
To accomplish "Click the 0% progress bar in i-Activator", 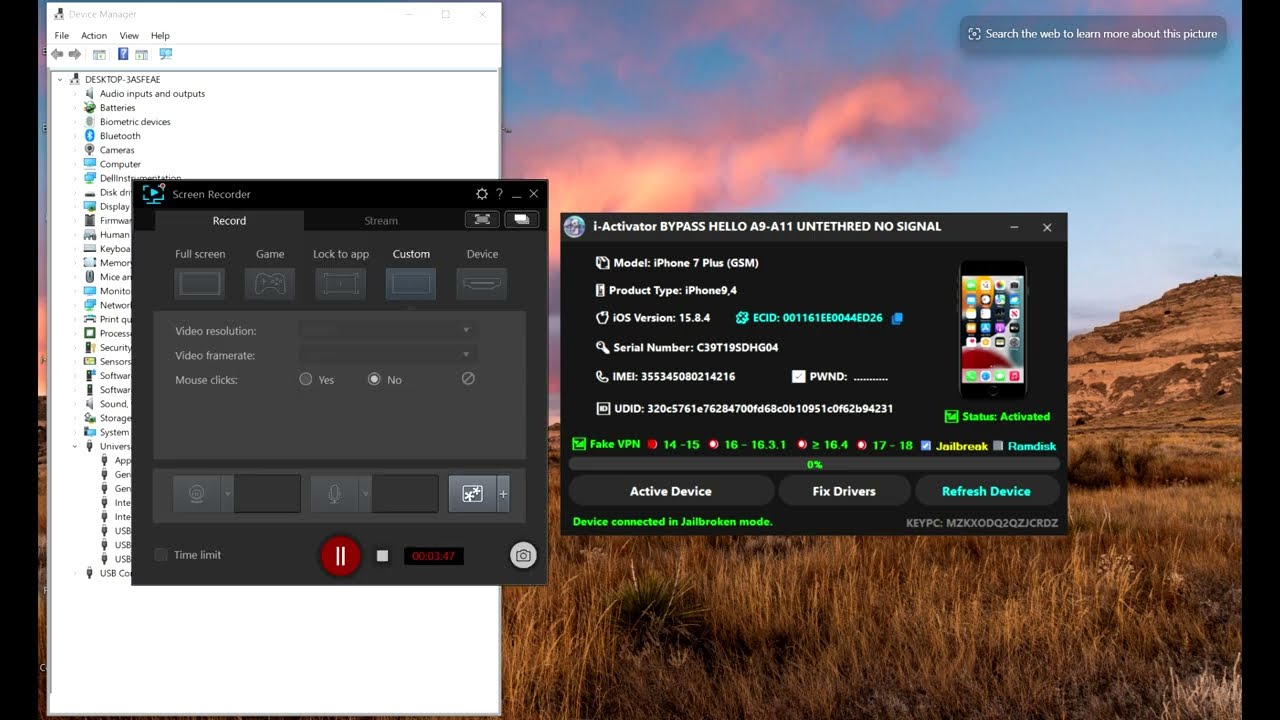I will tap(814, 464).
